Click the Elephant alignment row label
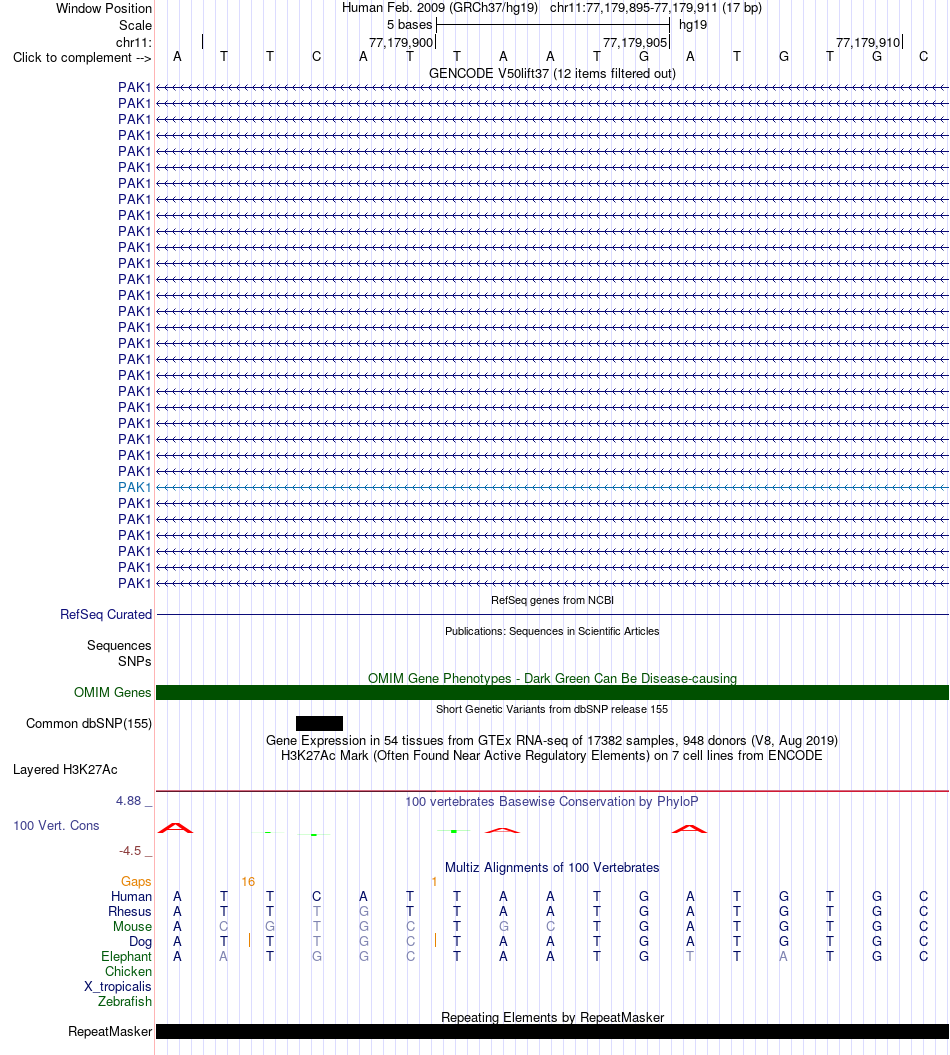This screenshot has height=1055, width=950. click(126, 957)
